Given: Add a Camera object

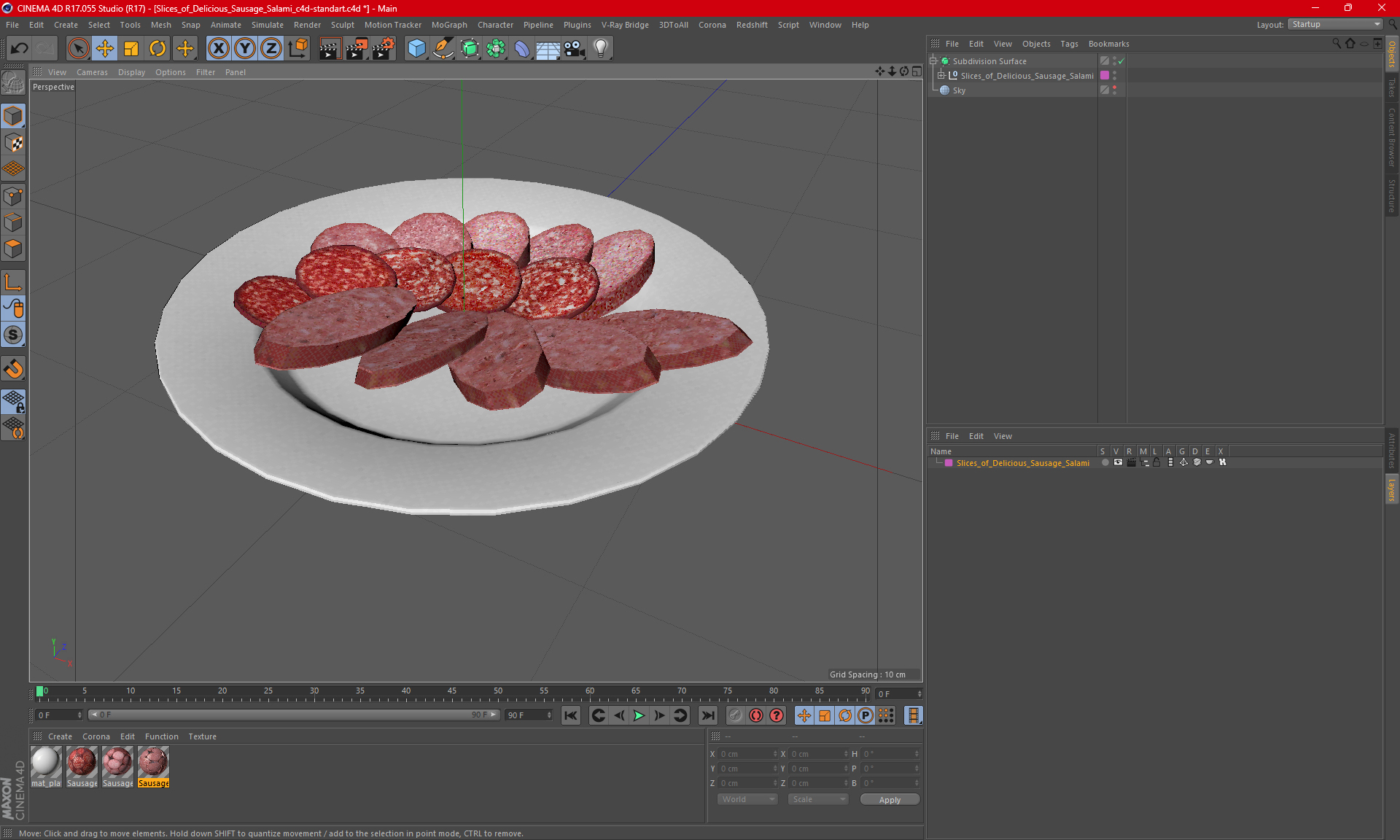Looking at the screenshot, I should [x=575, y=49].
